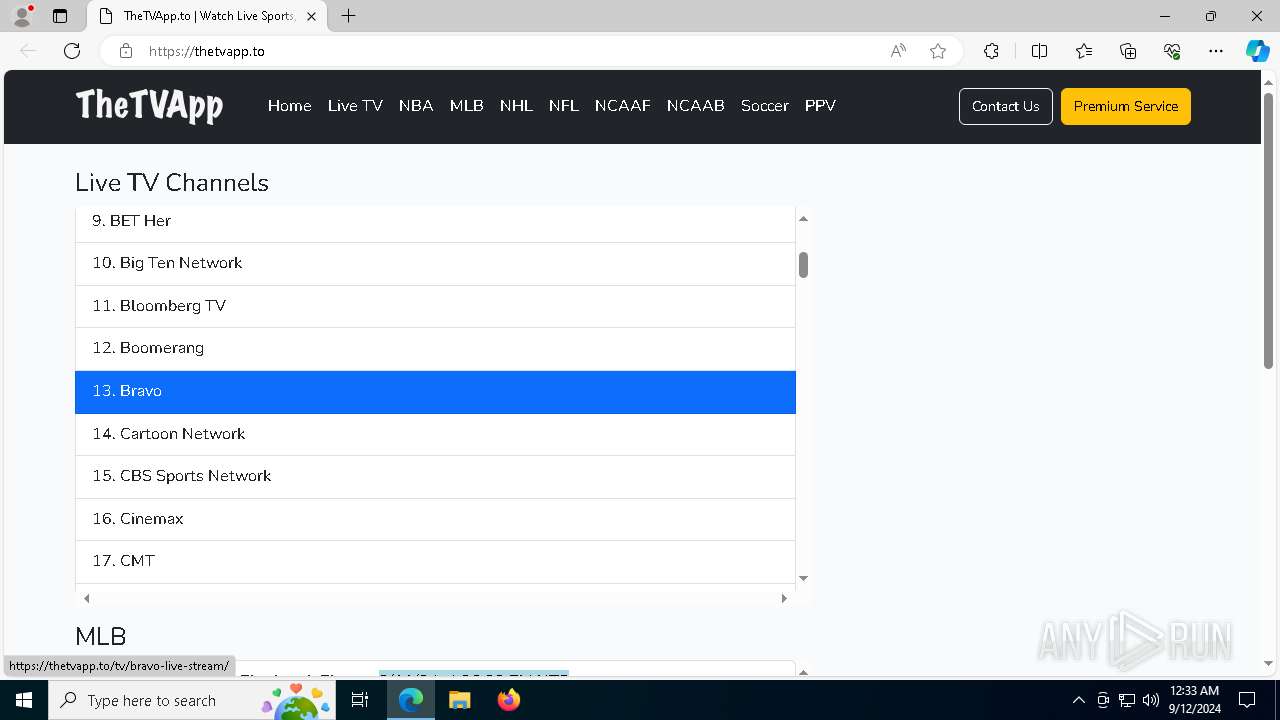Screen dimensions: 1280x720
Task: Click Microsoft Edge taskbar icon
Action: tap(411, 700)
